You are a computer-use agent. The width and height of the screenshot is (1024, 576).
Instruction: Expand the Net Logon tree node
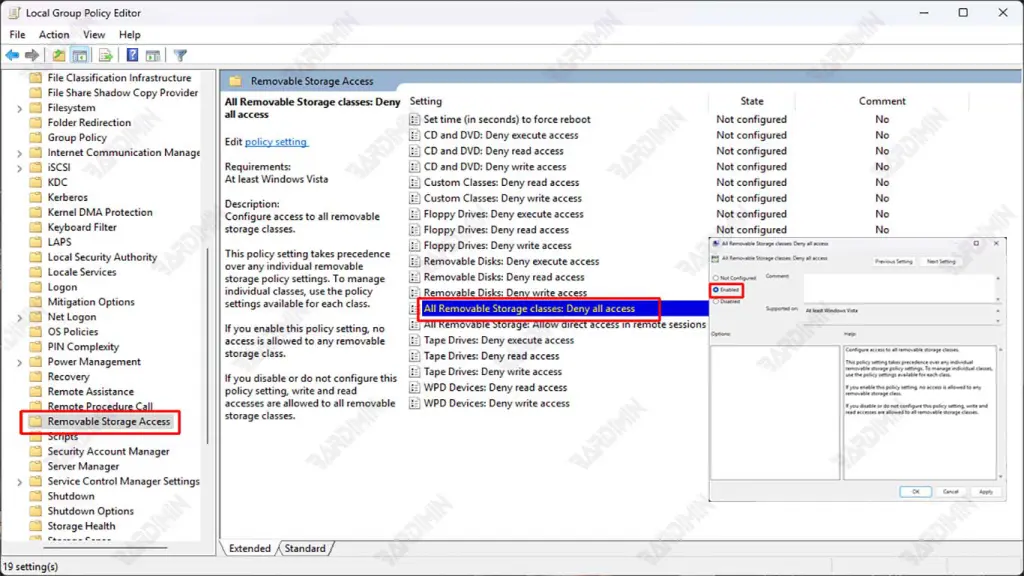[20, 318]
